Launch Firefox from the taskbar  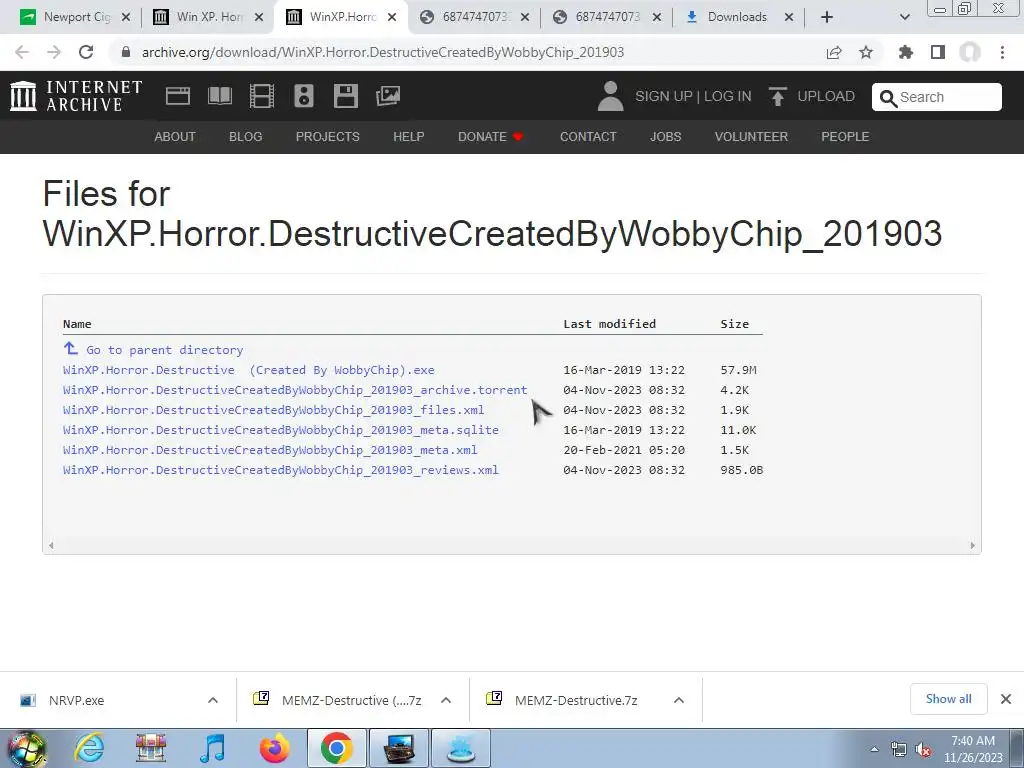click(274, 749)
